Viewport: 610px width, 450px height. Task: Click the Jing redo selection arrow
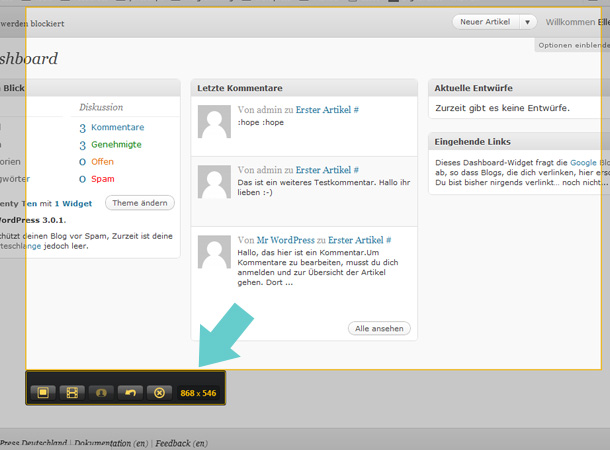tap(130, 393)
